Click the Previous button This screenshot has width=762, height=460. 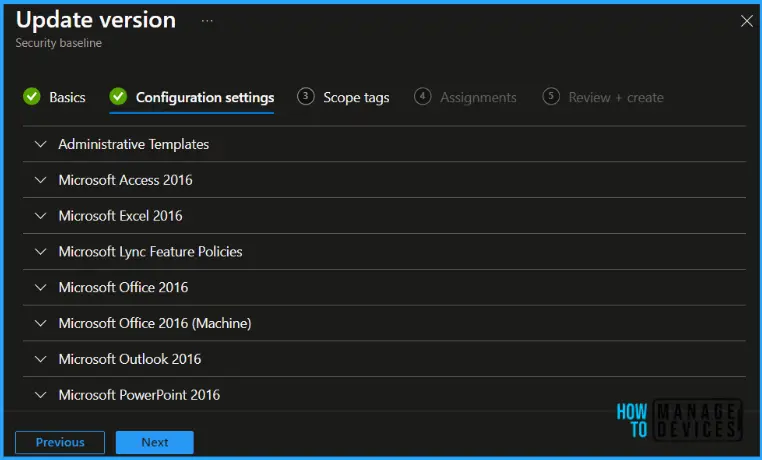click(60, 442)
